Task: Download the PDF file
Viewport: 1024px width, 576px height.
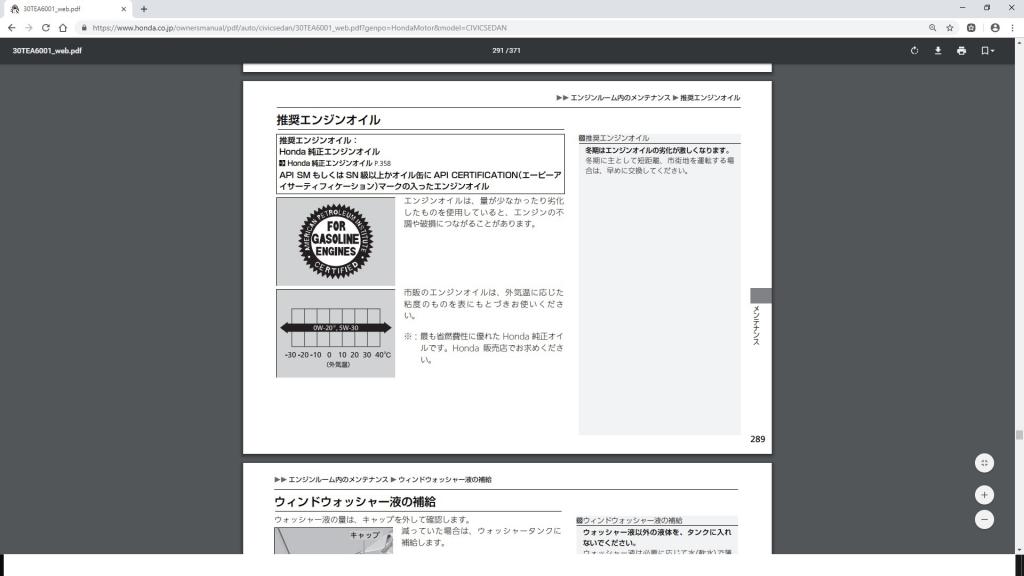Action: pyautogui.click(x=938, y=51)
